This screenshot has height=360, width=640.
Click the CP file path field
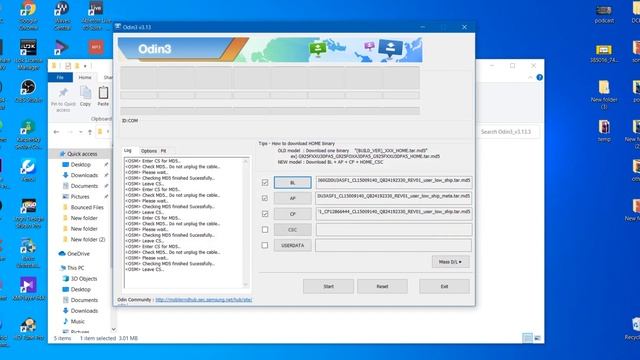(393, 213)
